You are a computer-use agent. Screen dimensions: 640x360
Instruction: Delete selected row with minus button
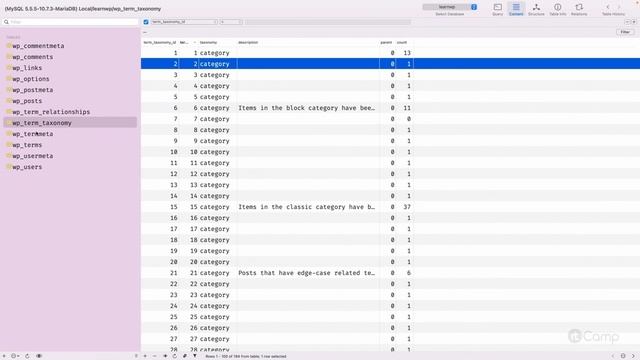155,356
